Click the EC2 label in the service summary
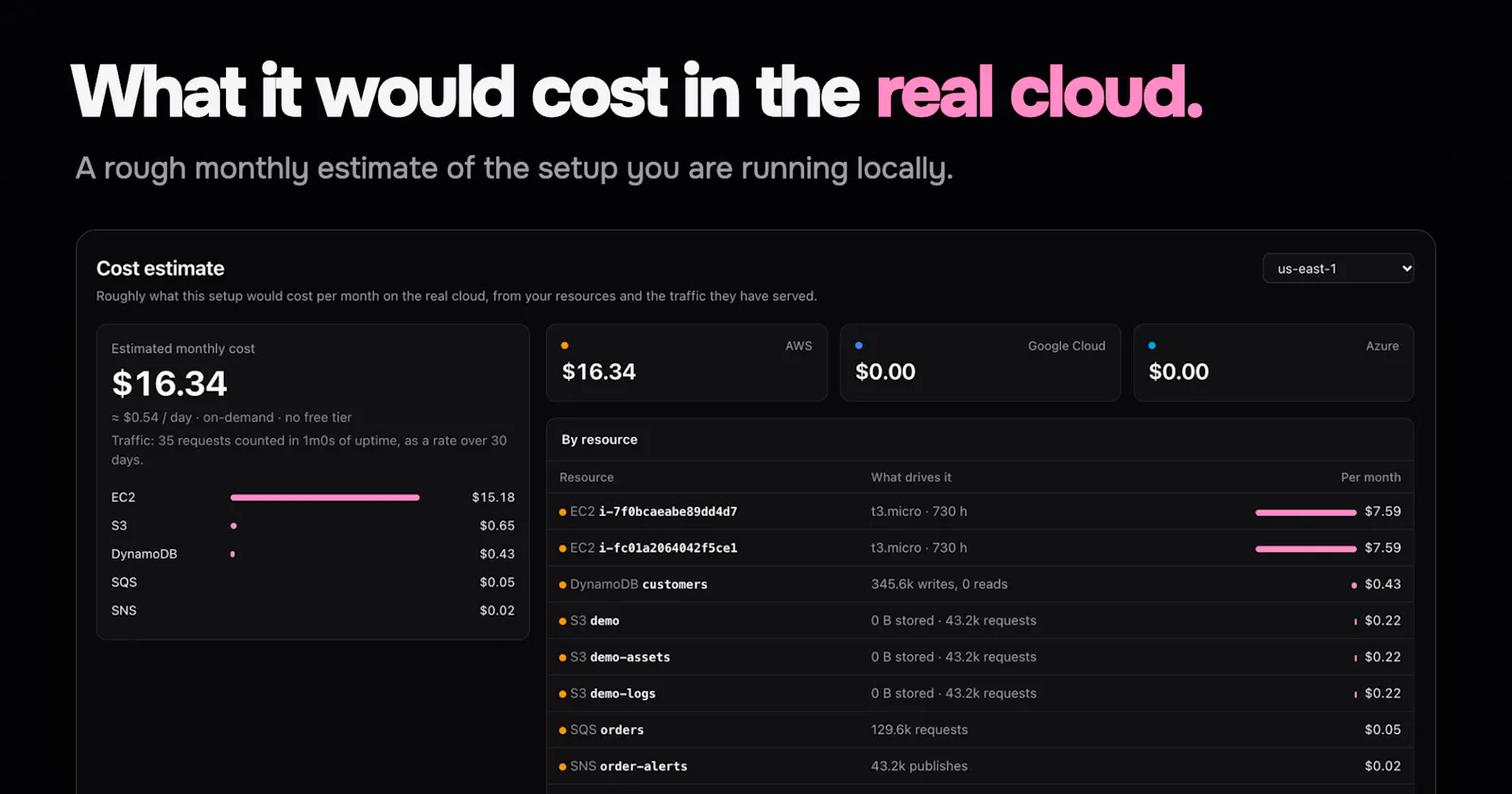The image size is (1512, 794). pos(123,497)
